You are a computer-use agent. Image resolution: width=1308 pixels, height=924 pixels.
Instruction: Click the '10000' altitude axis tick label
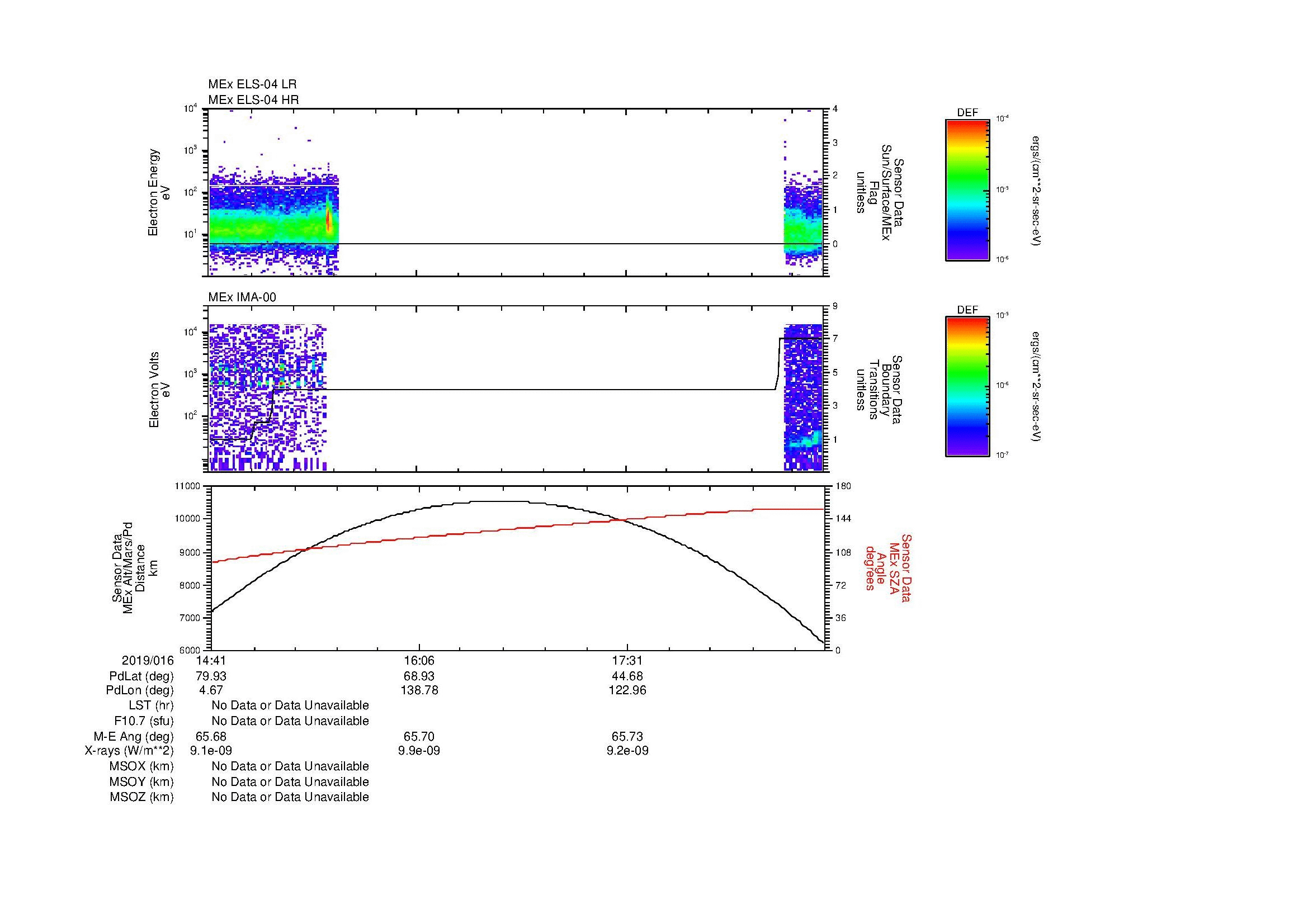pos(189,519)
